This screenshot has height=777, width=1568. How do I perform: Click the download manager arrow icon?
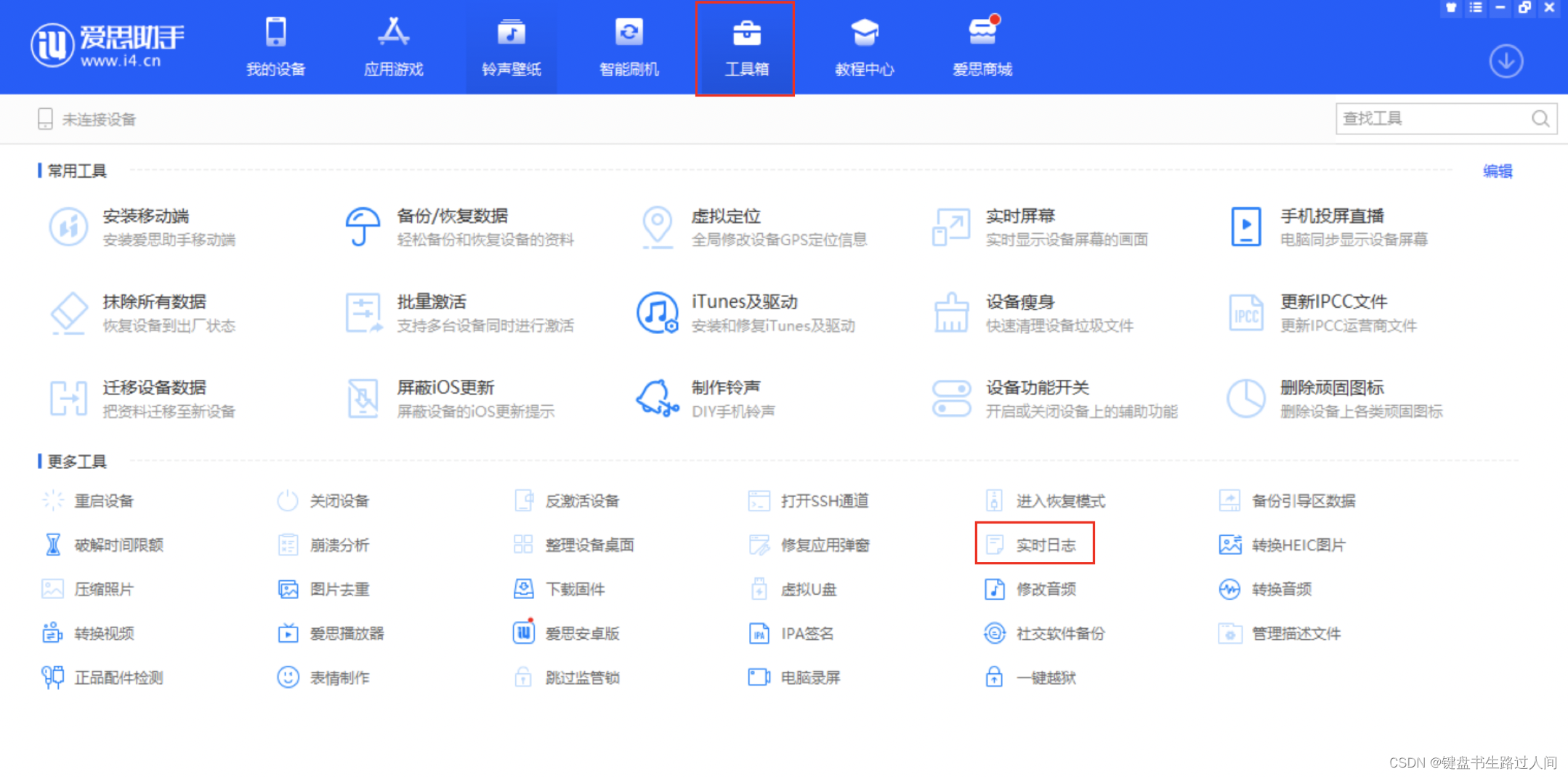[1506, 61]
